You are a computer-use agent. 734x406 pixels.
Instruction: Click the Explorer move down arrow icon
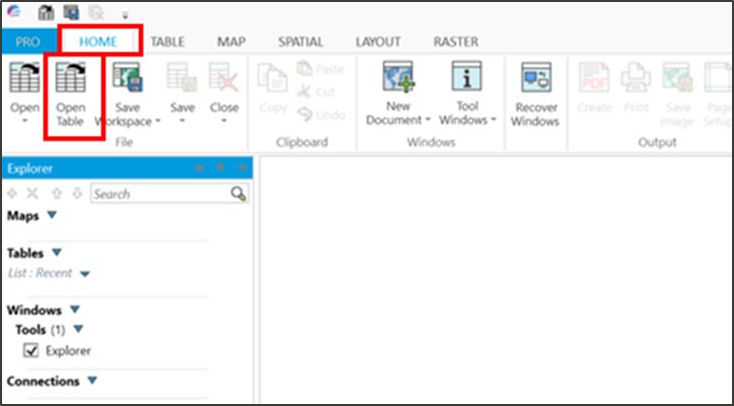[77, 193]
